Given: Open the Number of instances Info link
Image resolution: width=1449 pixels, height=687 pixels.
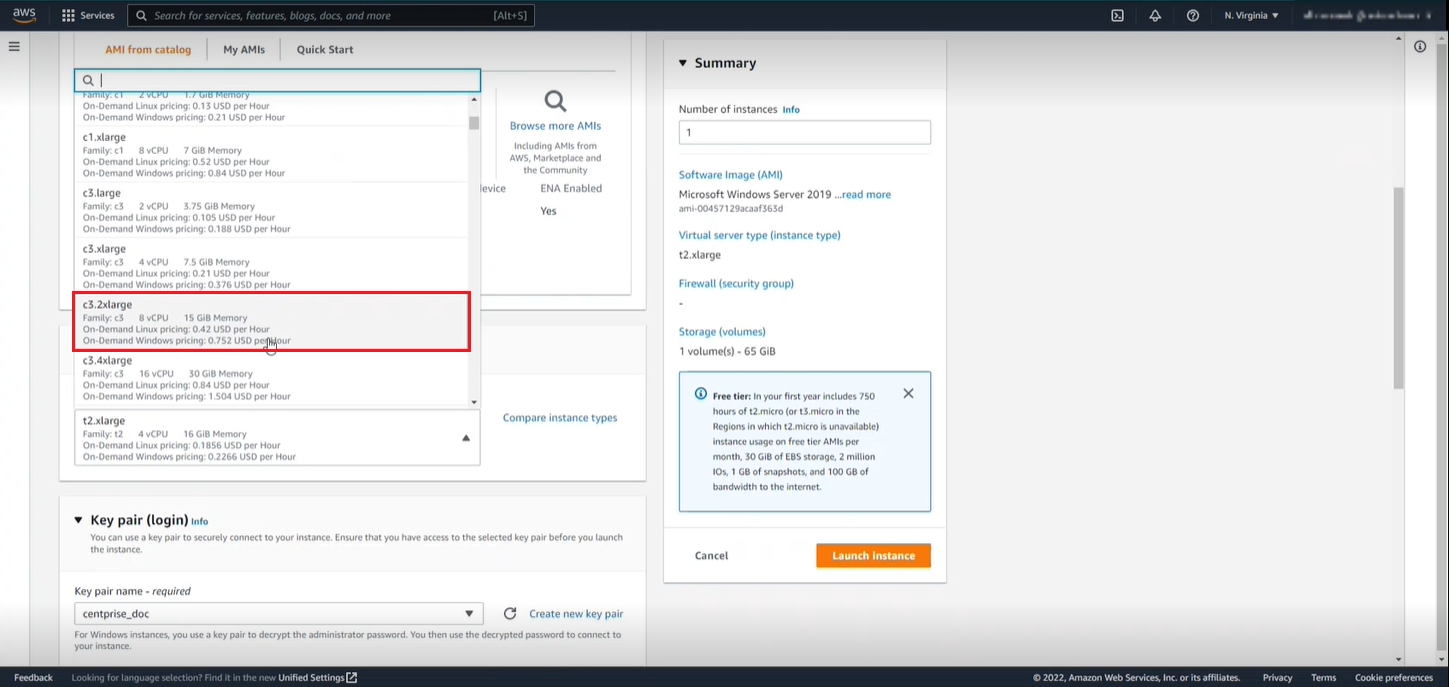Looking at the screenshot, I should pyautogui.click(x=791, y=110).
